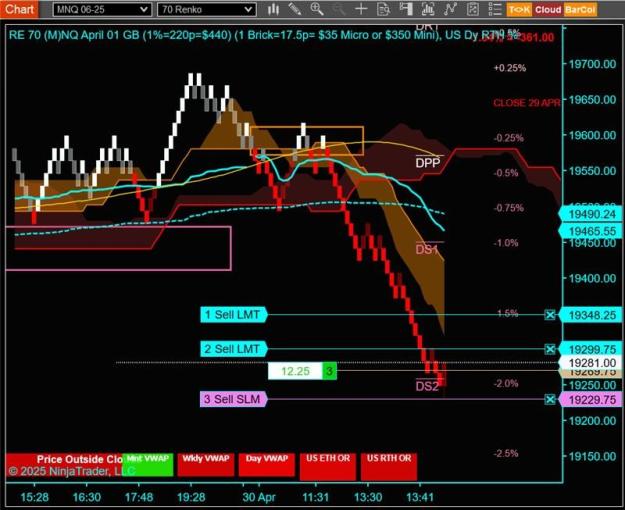Open the strategy performance icon

click(x=473, y=9)
